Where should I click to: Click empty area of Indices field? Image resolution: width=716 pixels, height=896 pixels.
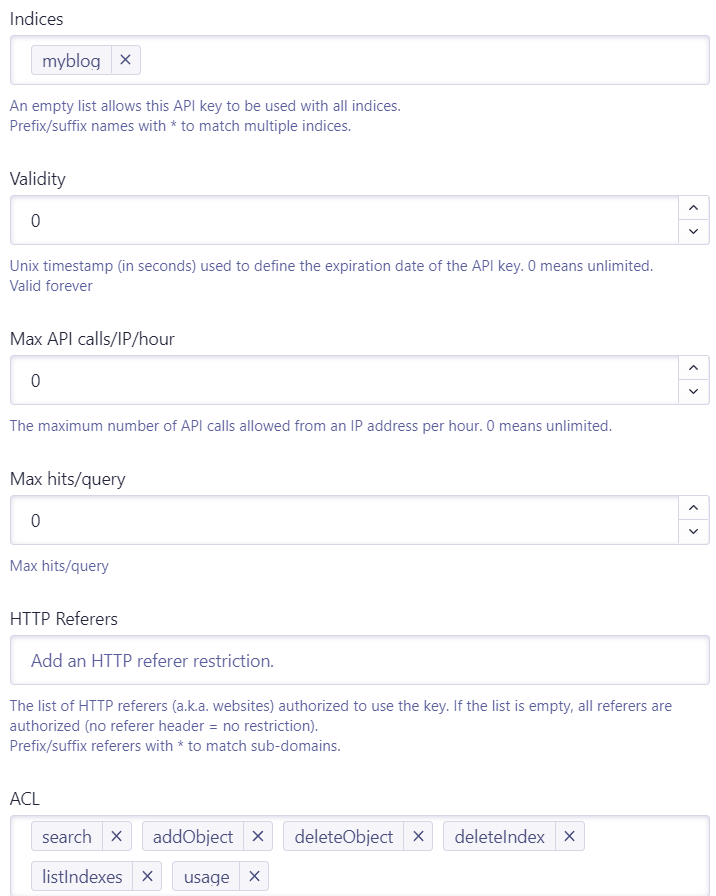(420, 61)
